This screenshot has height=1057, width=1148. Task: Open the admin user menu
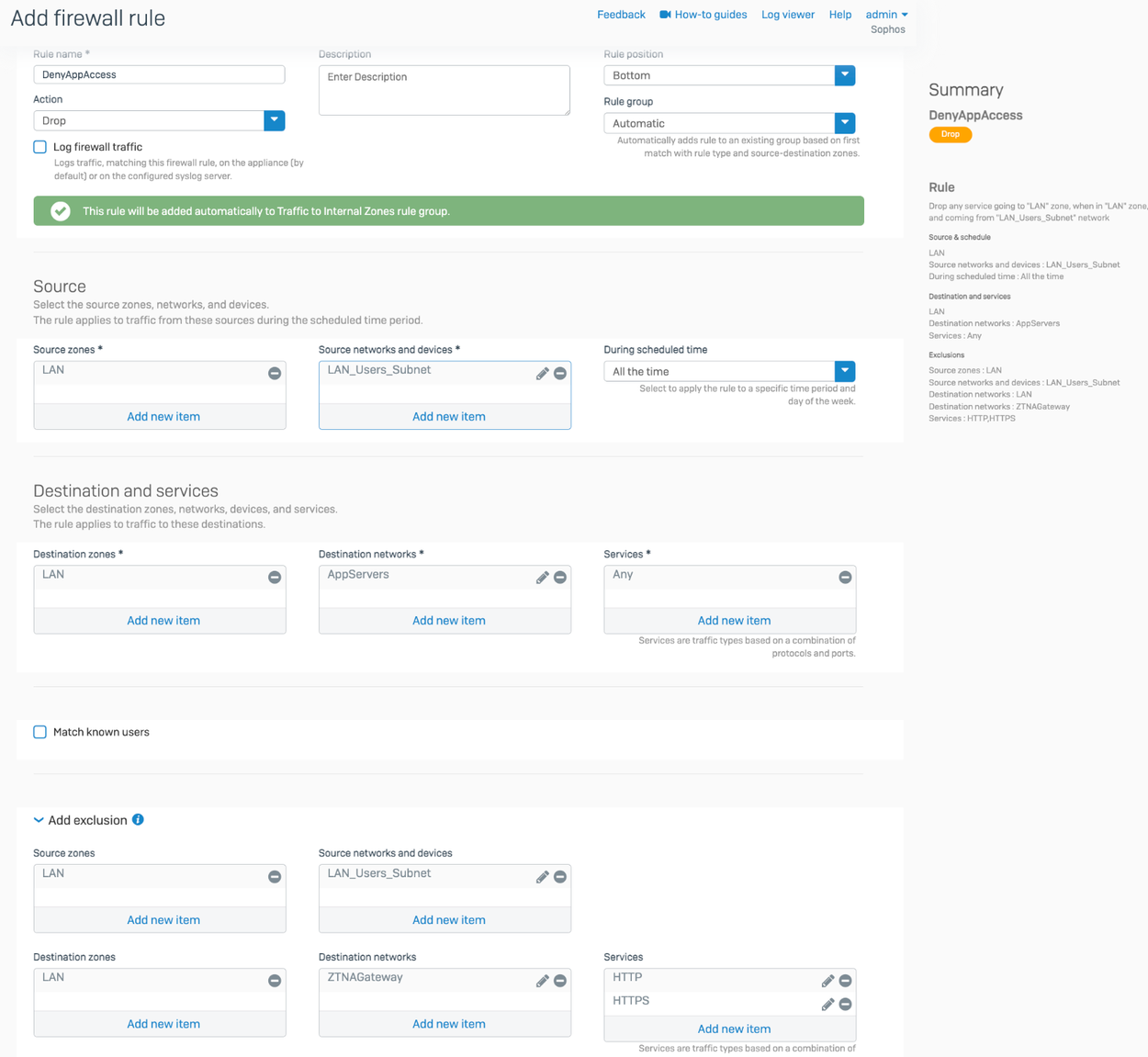(x=886, y=15)
